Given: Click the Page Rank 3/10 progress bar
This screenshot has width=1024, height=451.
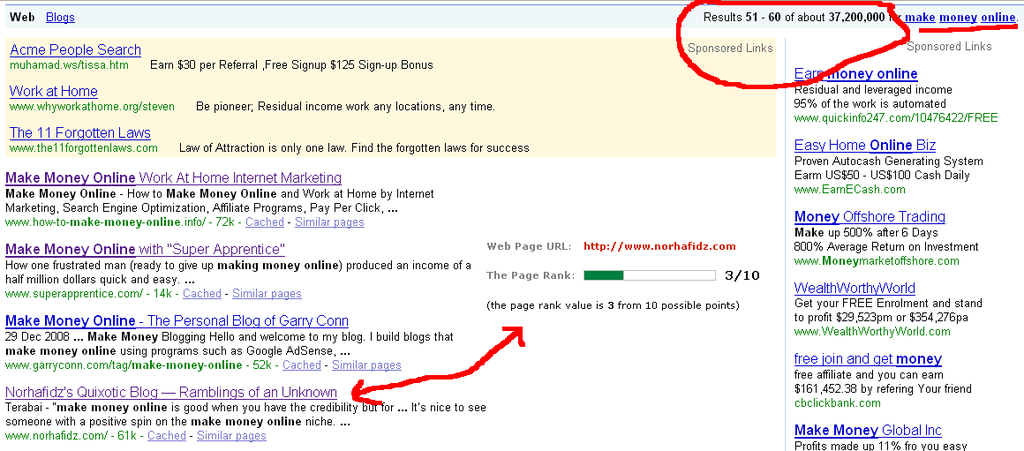Looking at the screenshot, I should [x=649, y=275].
